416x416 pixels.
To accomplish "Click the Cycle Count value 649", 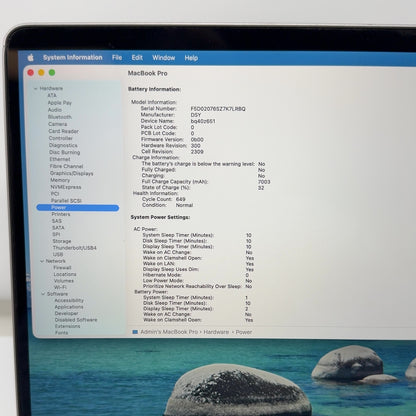I will tap(181, 199).
